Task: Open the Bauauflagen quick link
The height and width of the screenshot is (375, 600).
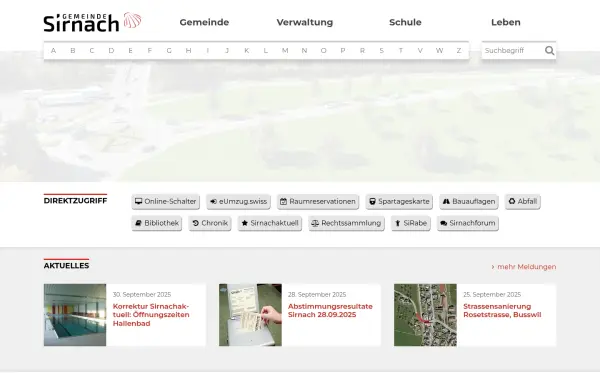Action: (x=469, y=202)
